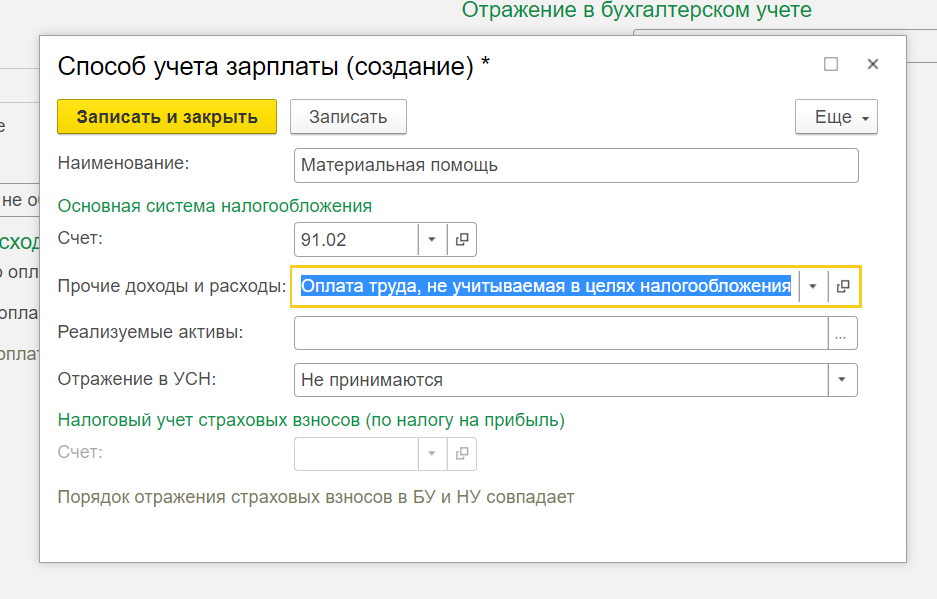Click the greyed dropdown arrow of tax 'Счет'
937x599 pixels.
tap(432, 453)
